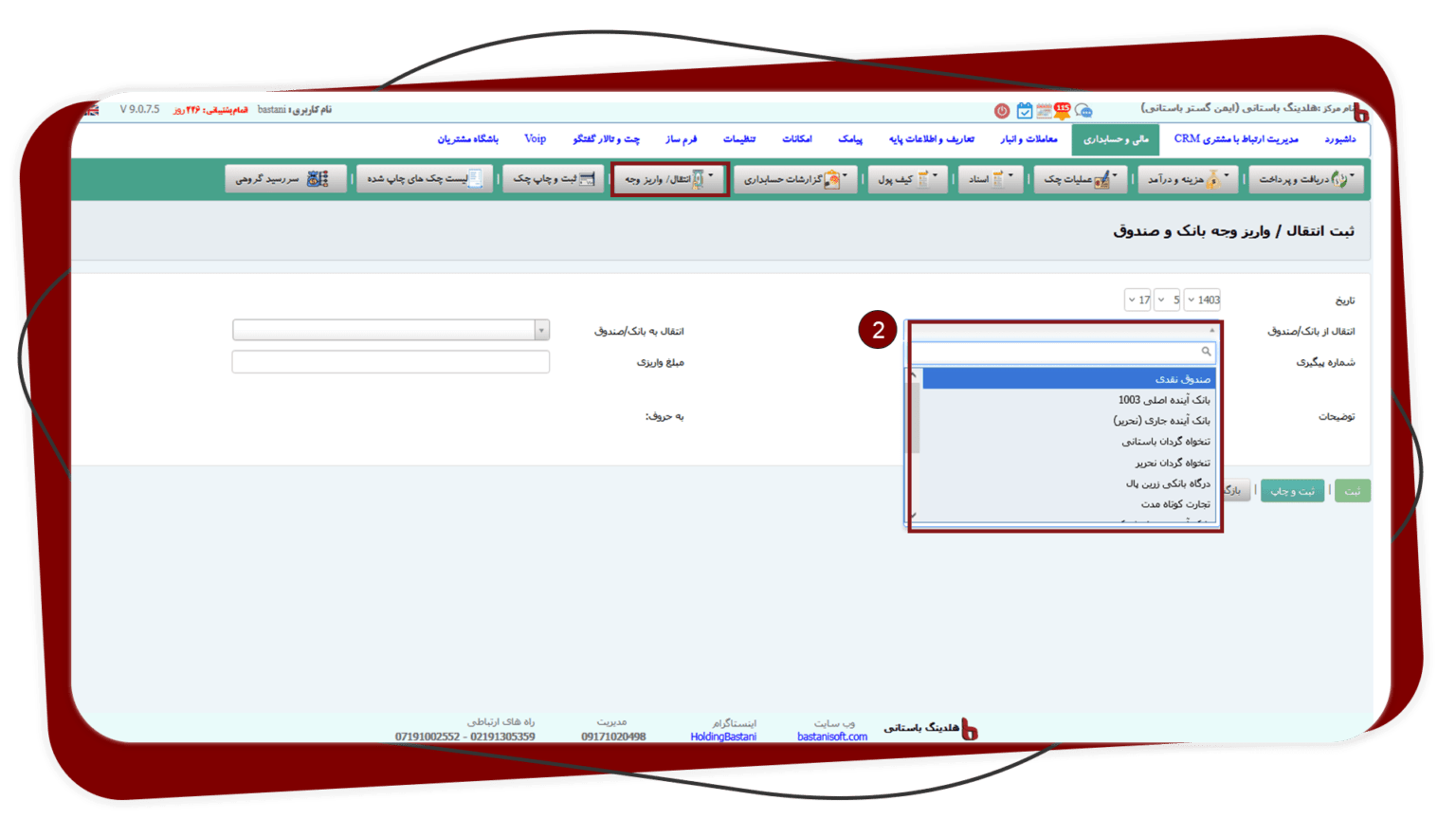Open پیامک tab
Image resolution: width=1456 pixels, height=819 pixels.
tap(850, 139)
